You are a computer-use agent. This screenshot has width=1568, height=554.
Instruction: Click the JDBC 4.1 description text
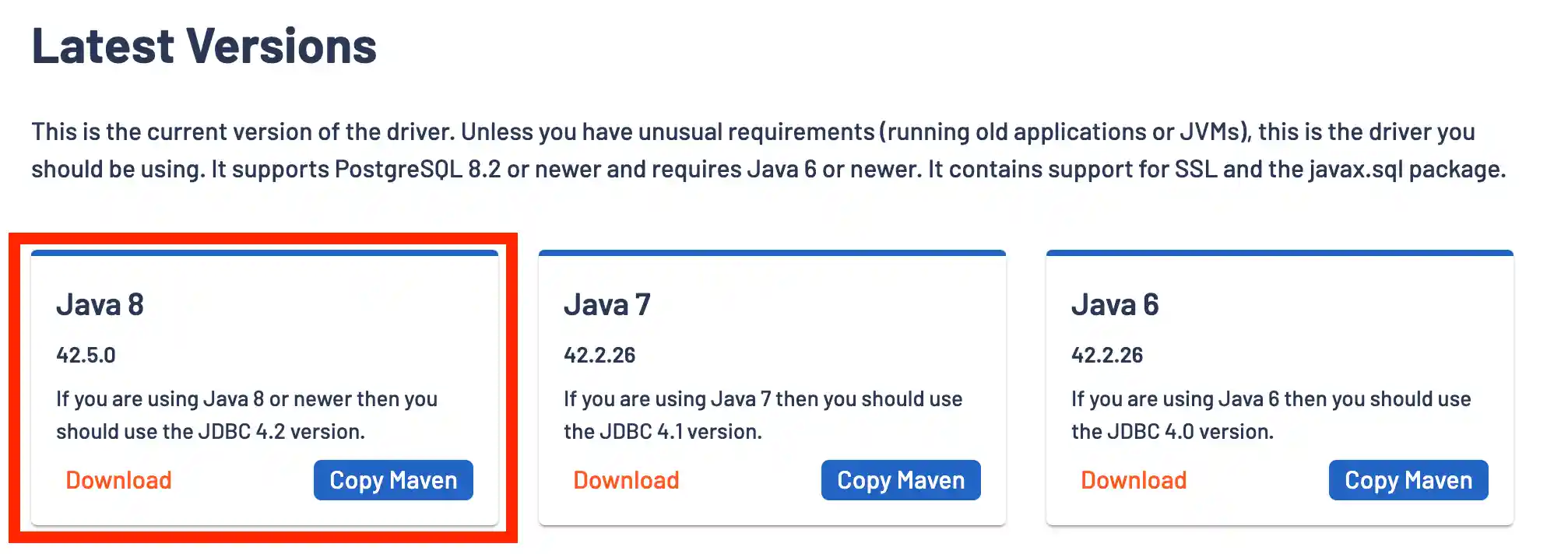coord(763,415)
